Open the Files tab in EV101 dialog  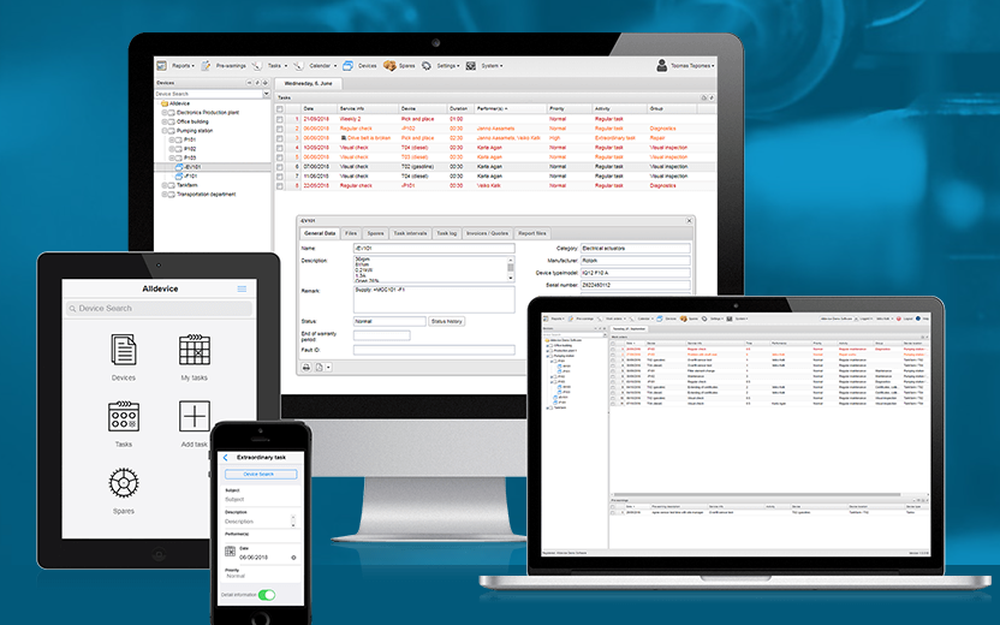[x=351, y=233]
